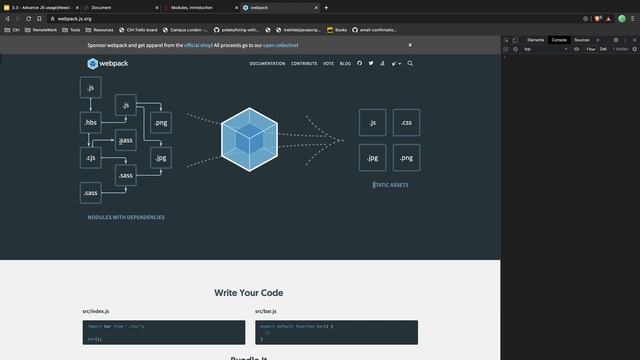Open a new browser tab
Viewport: 640px width, 360px height.
click(326, 7)
